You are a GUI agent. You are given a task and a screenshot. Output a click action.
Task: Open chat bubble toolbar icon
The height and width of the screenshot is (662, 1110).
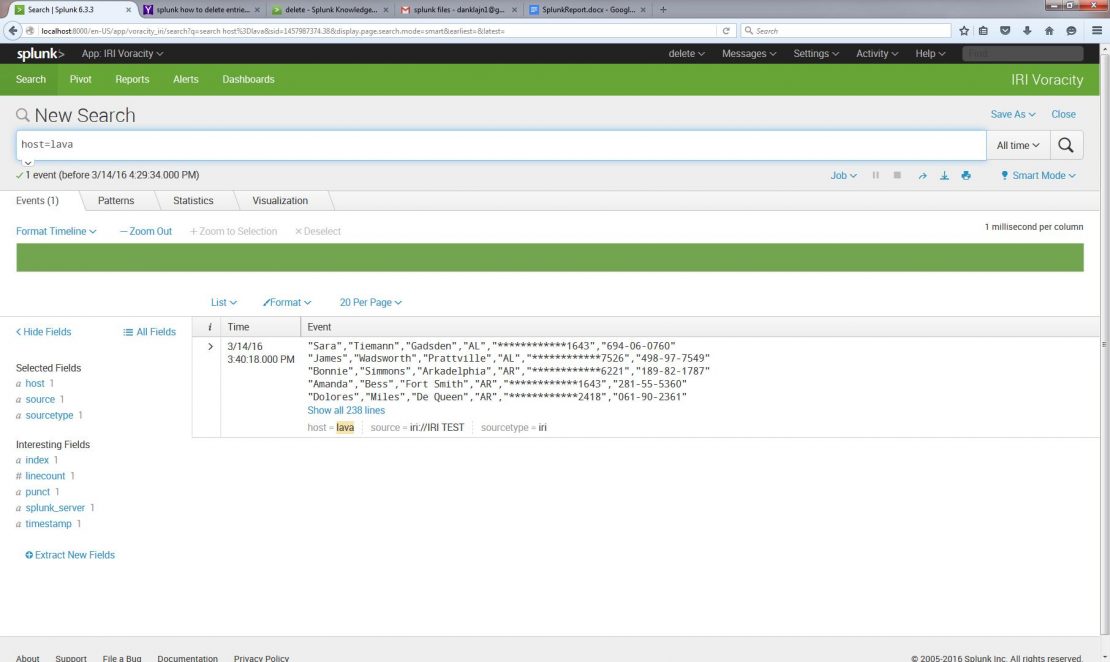[1071, 30]
